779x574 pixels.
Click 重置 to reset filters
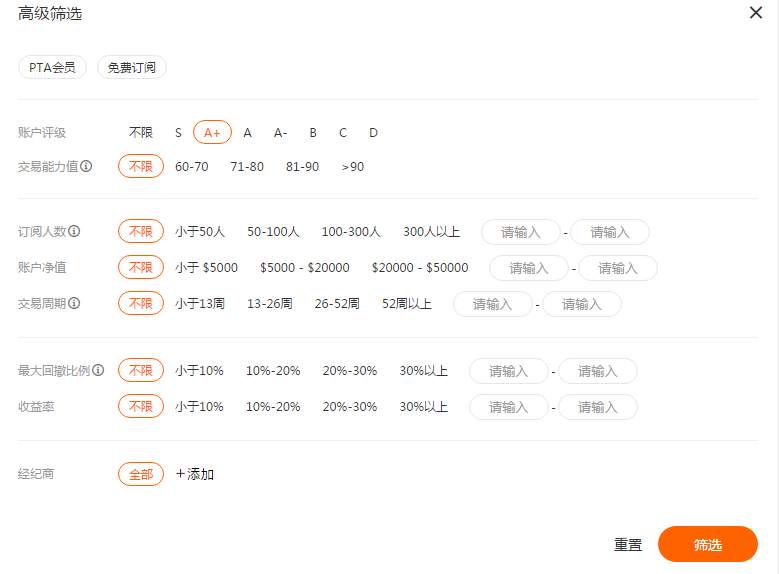pos(628,545)
